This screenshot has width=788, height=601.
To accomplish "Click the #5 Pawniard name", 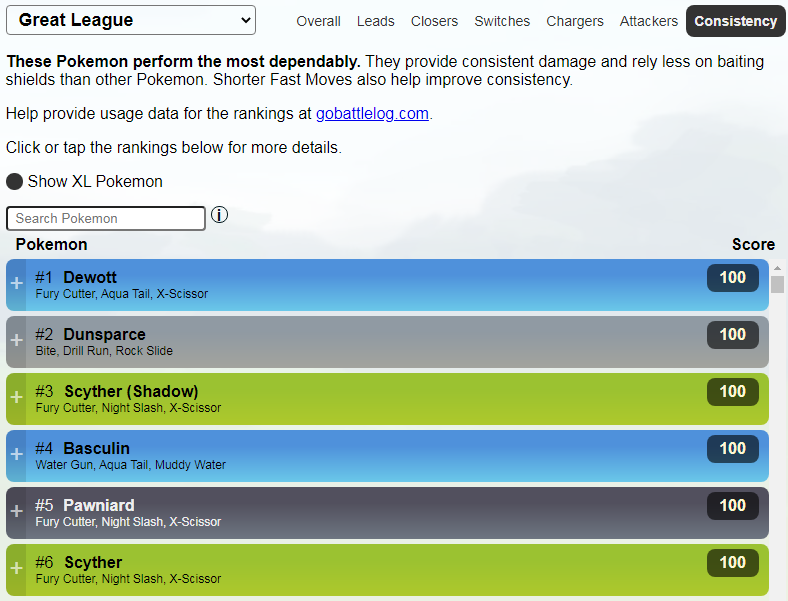I will point(98,505).
